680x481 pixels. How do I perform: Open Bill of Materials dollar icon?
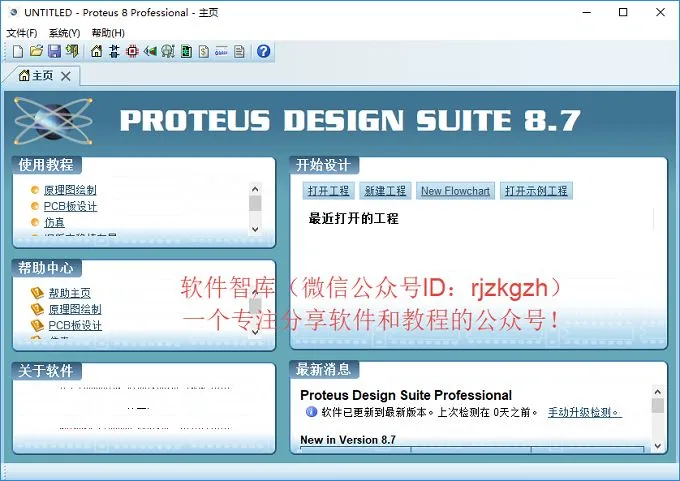tap(204, 51)
